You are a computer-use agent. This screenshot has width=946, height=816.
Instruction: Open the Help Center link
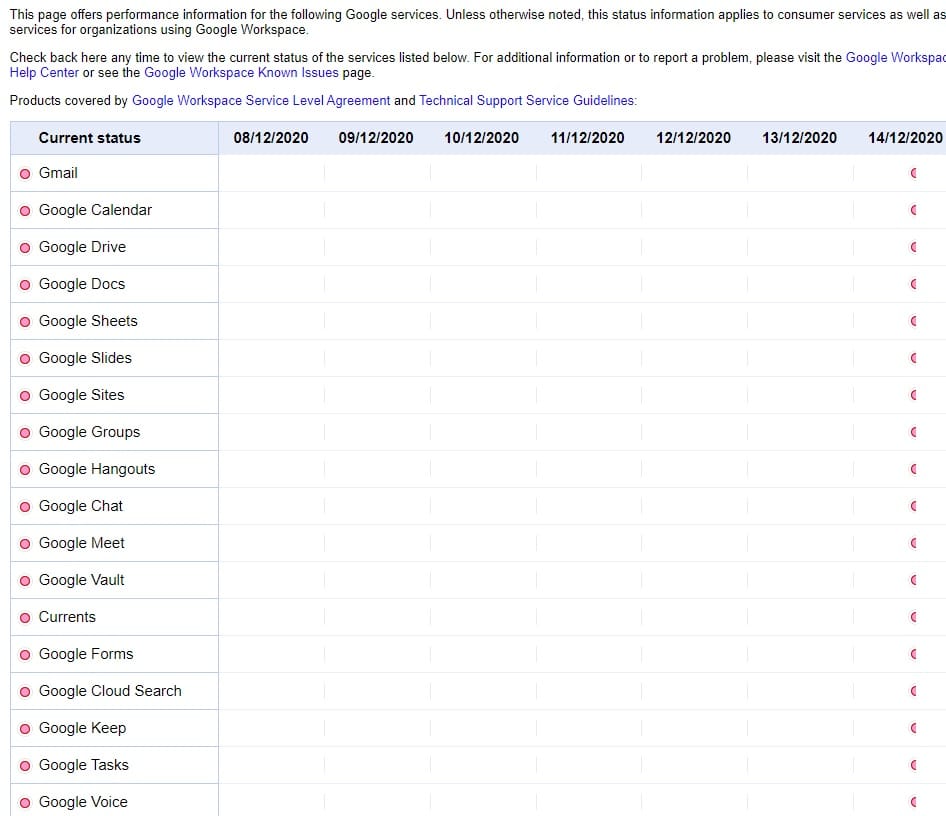tap(44, 72)
